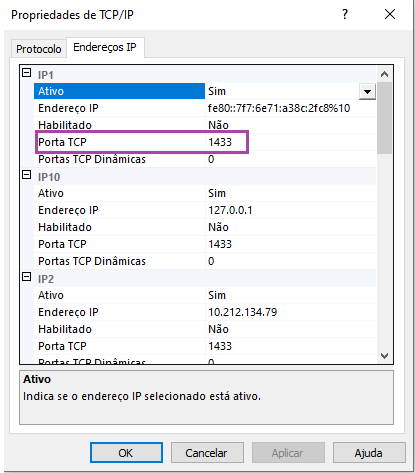Click the scrollbar up arrow
This screenshot has width=415, height=473.
(x=384, y=74)
